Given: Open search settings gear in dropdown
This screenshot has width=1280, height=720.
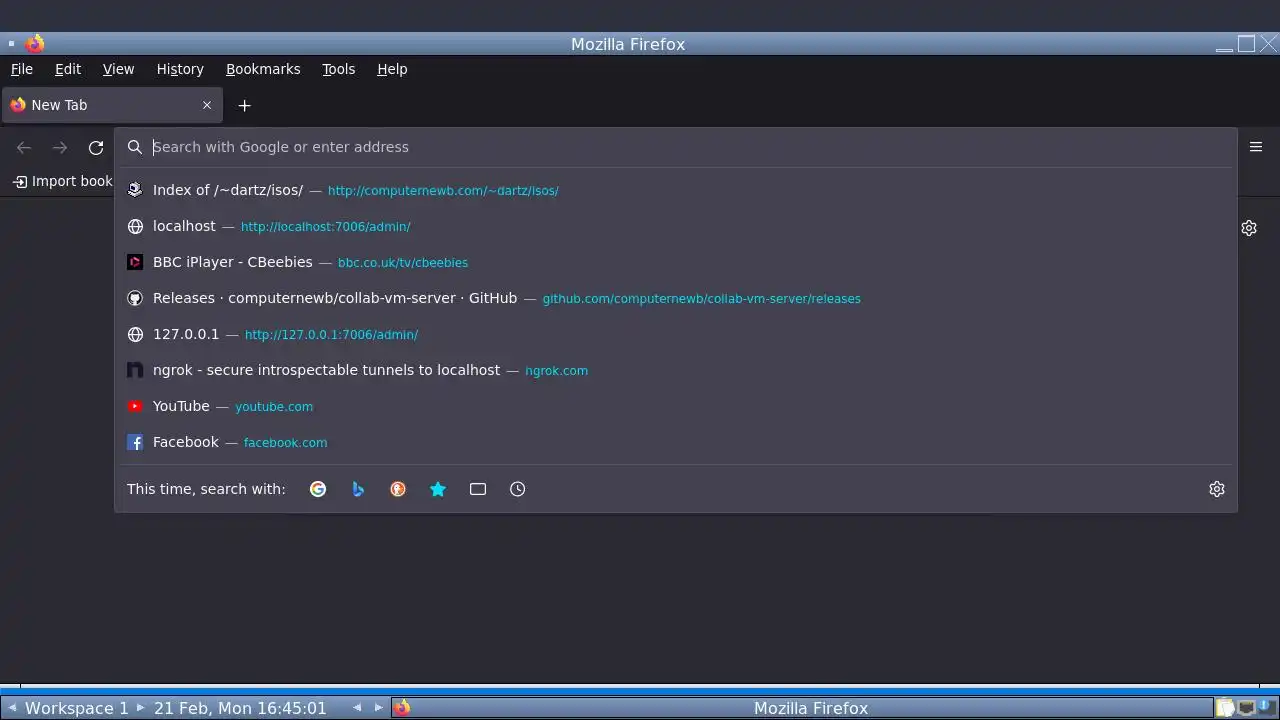Looking at the screenshot, I should point(1217,489).
